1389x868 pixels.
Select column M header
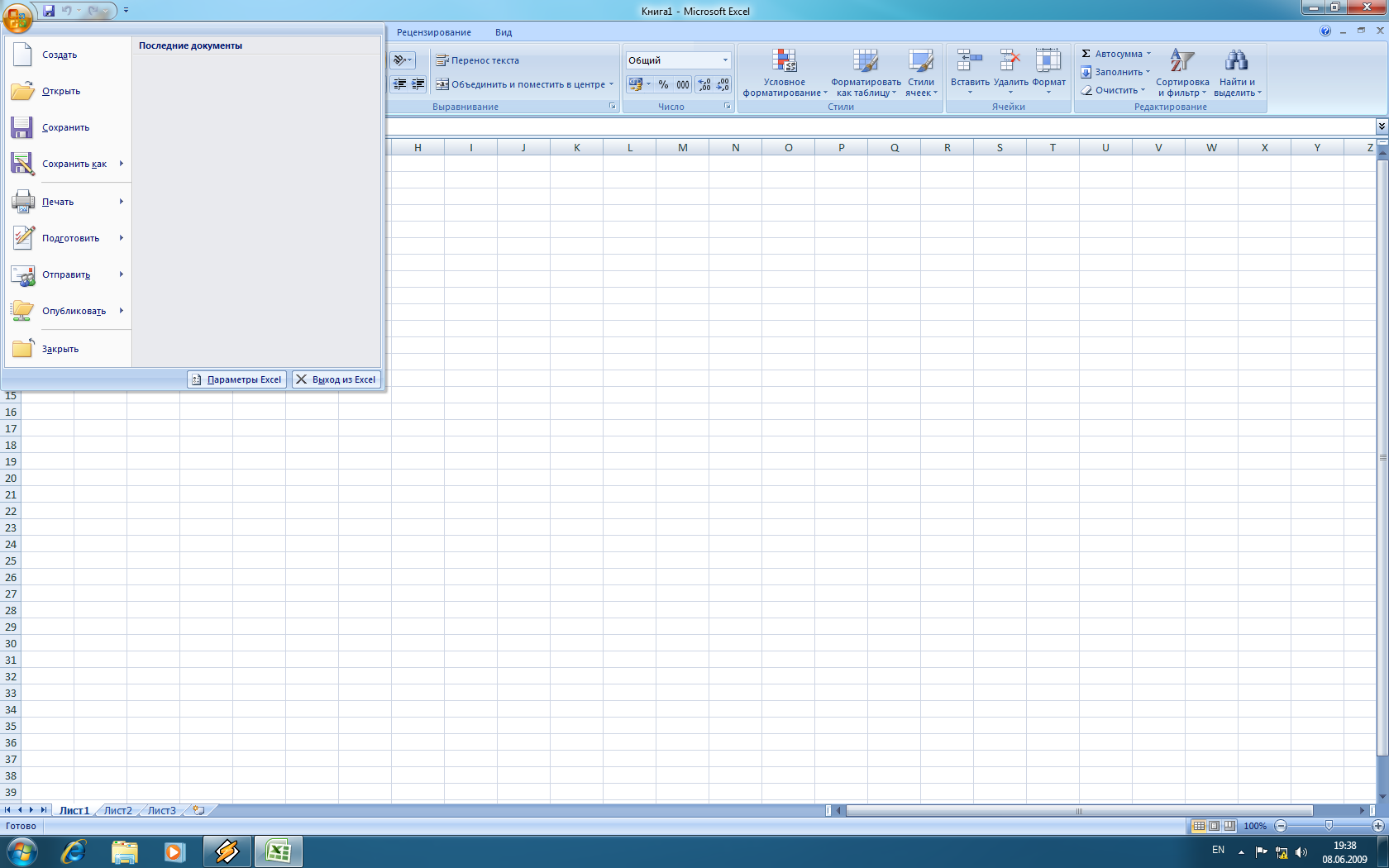682,147
